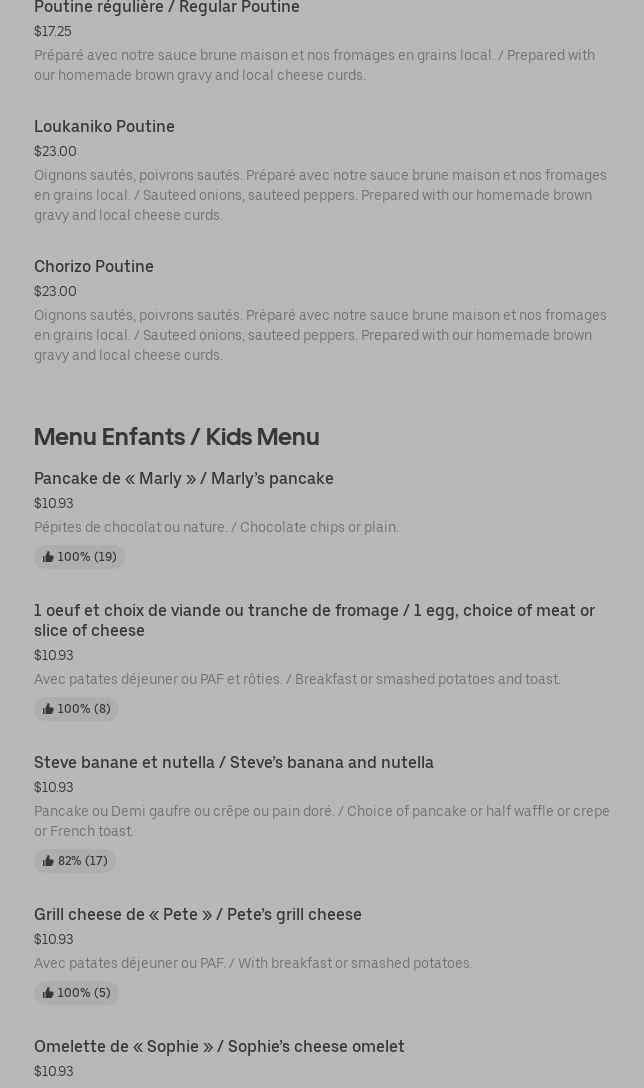Screen dimensions: 644x1088
Task: Open the Regular Poutine menu item
Action: pos(322,42)
